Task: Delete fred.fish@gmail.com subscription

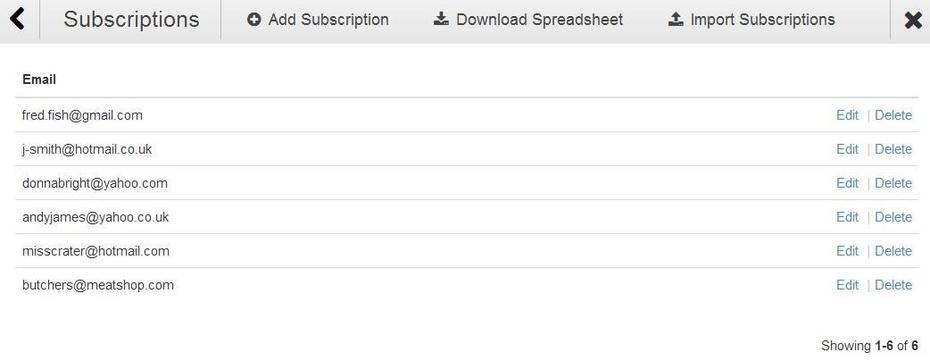Action: (x=893, y=116)
